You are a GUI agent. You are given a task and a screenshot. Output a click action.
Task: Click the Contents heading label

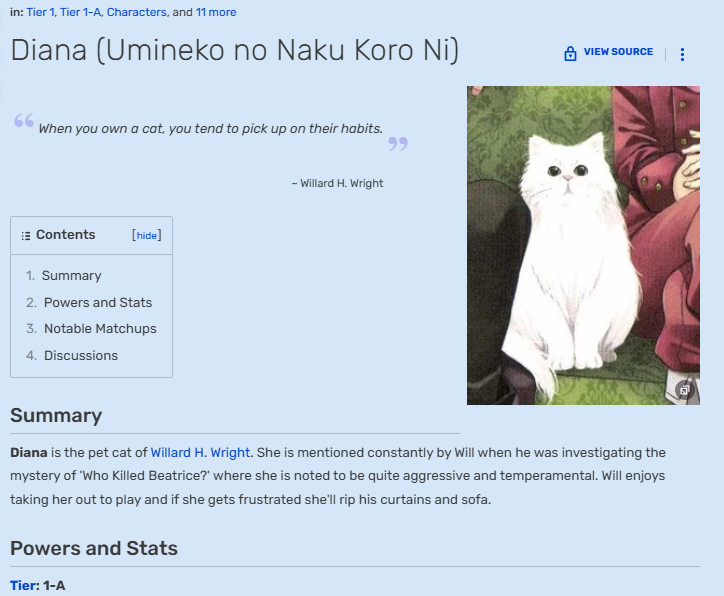[x=66, y=235]
